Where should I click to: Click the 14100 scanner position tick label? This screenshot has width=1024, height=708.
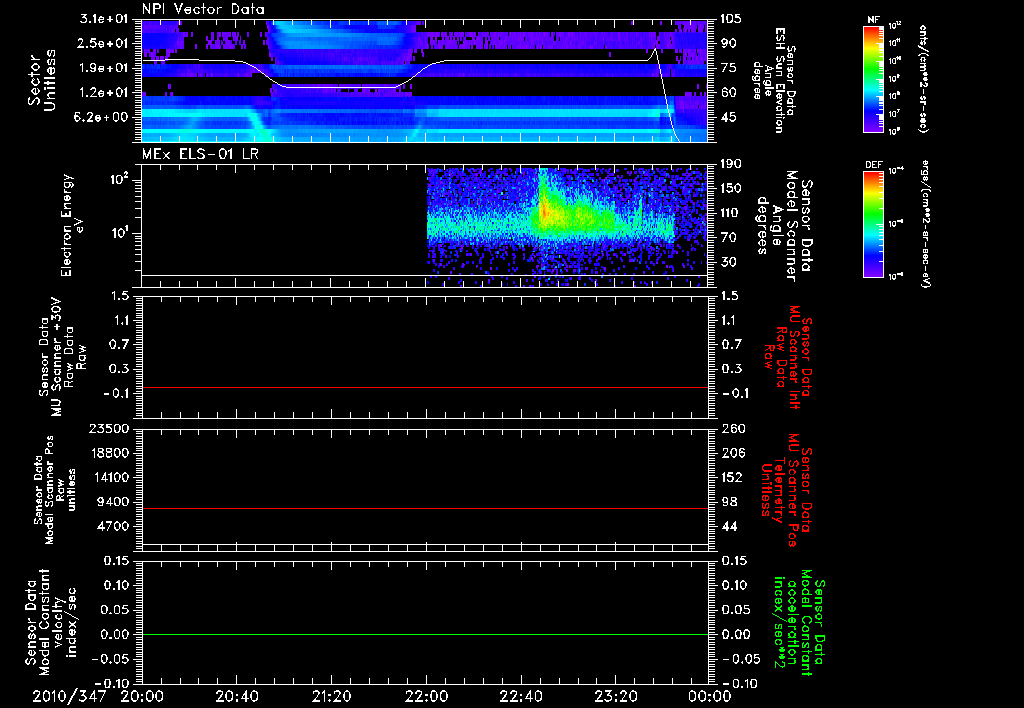(110, 477)
